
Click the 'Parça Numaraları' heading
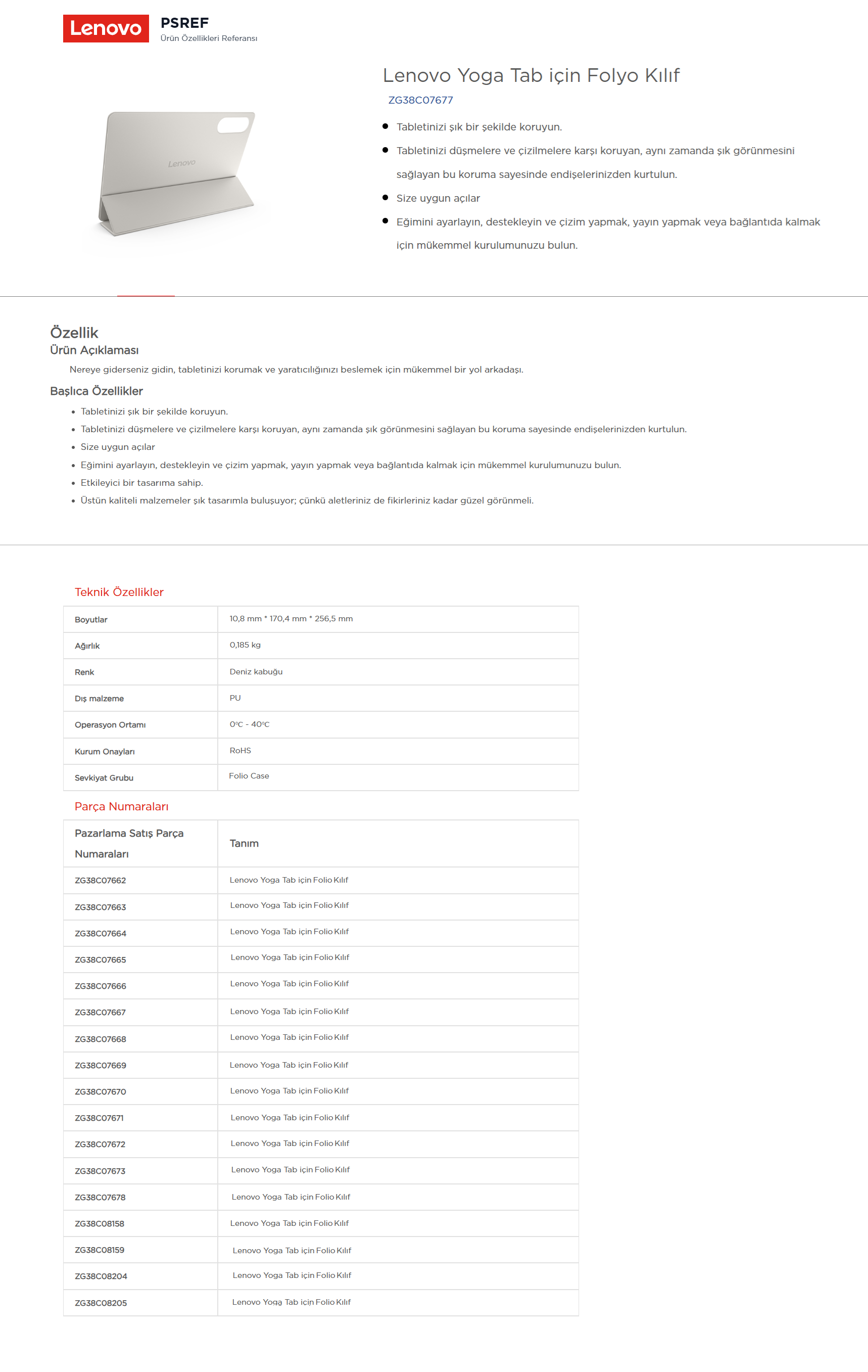tap(121, 806)
